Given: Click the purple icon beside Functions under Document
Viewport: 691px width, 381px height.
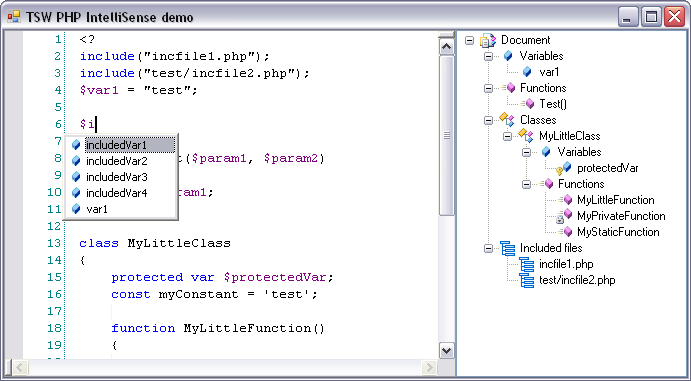Looking at the screenshot, I should coord(509,88).
